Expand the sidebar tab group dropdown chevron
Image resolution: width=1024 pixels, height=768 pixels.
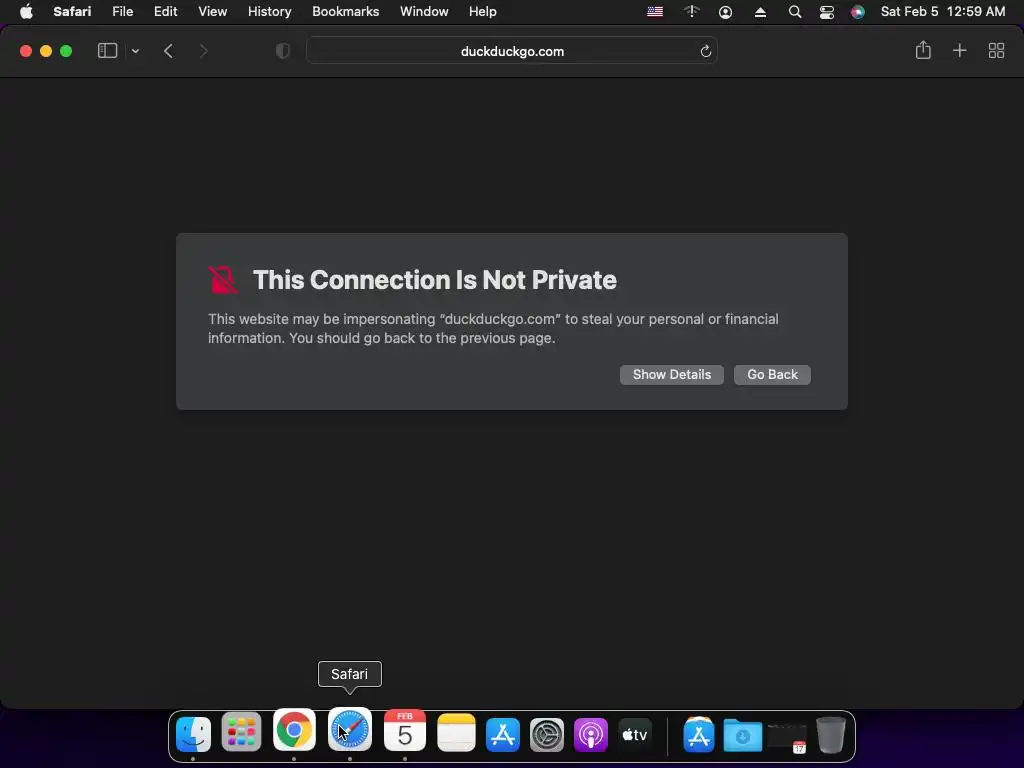click(x=135, y=51)
